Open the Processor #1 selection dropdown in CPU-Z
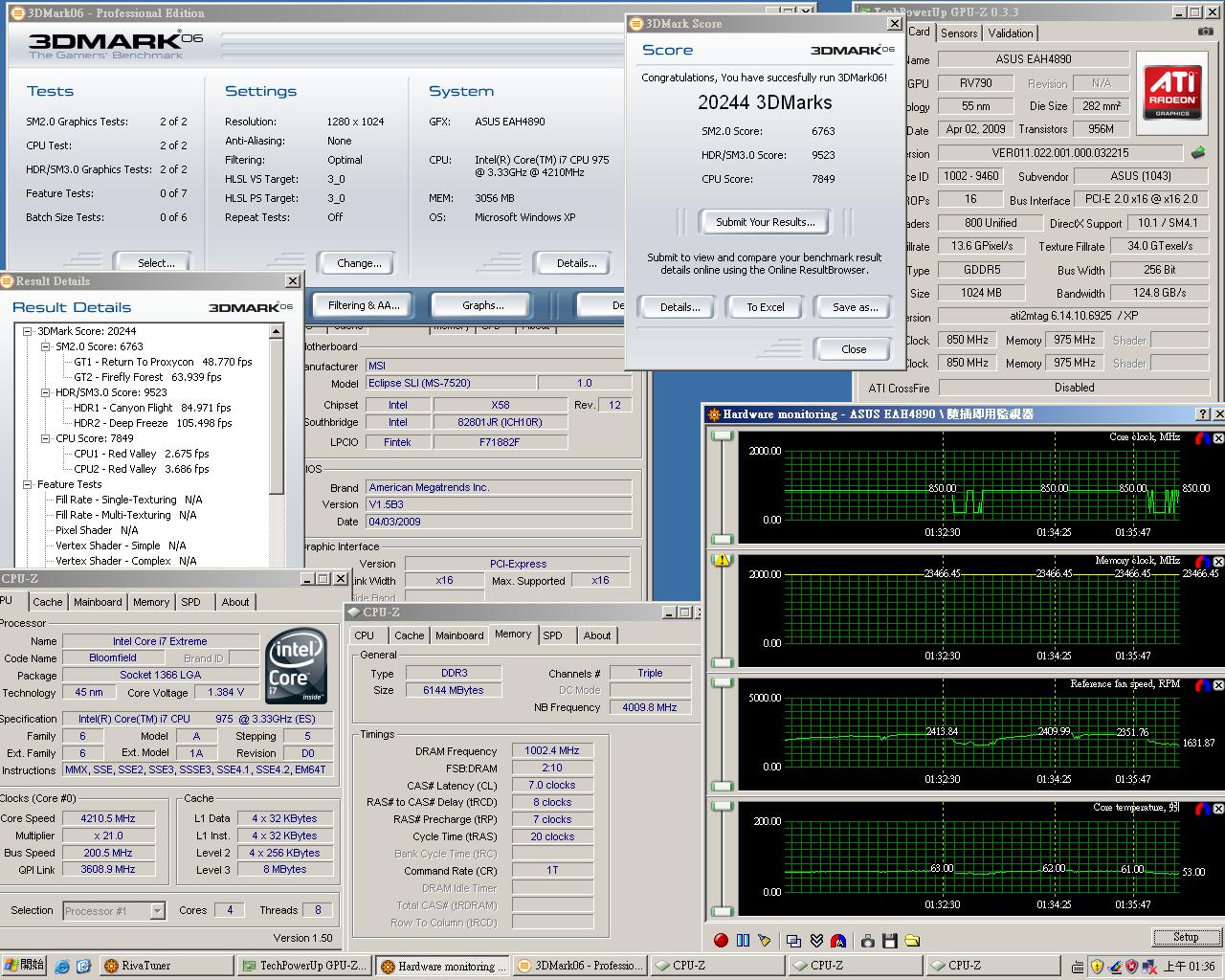This screenshot has height=980, width=1225. pos(157,911)
